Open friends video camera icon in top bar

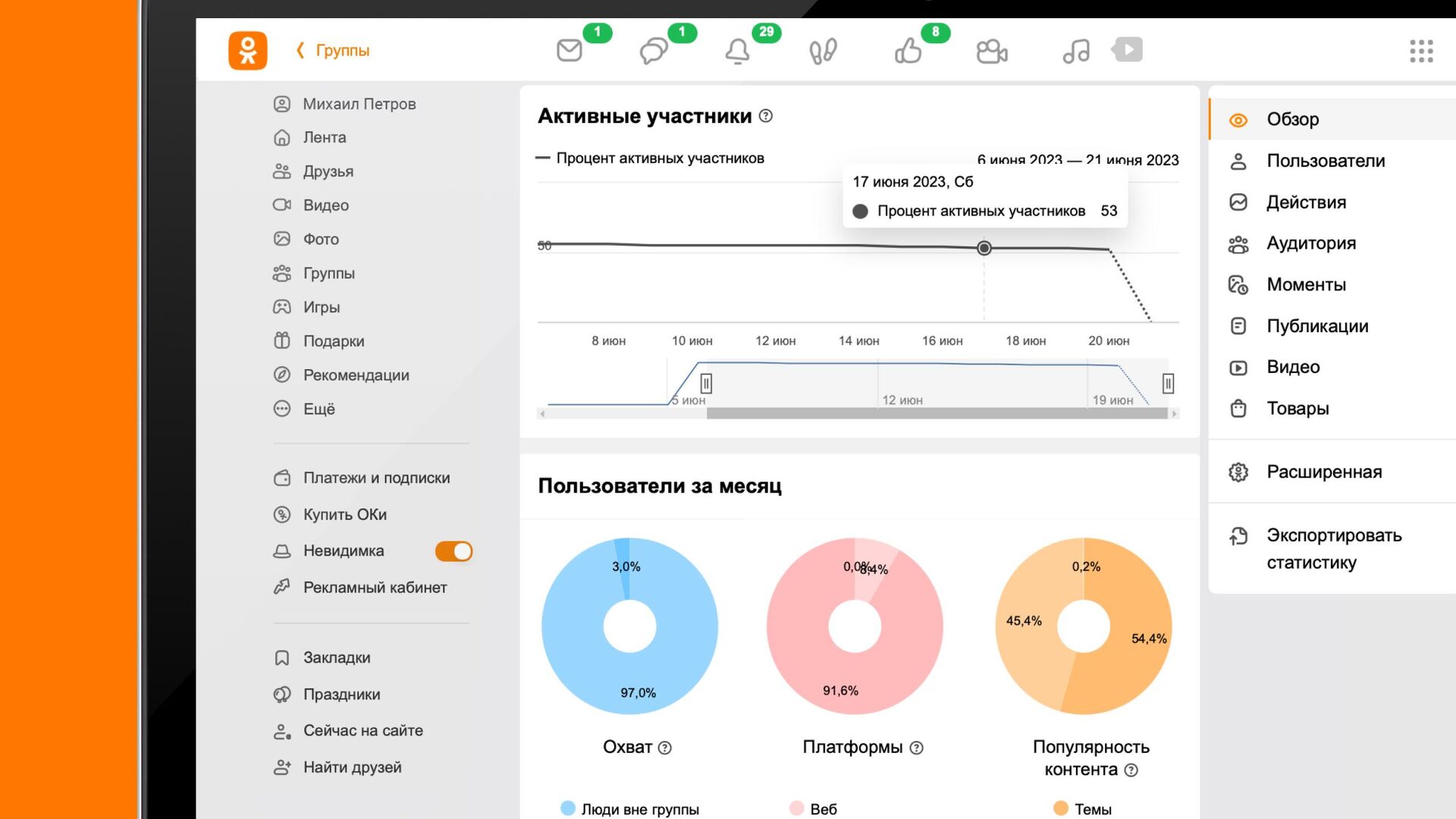pyautogui.click(x=992, y=52)
